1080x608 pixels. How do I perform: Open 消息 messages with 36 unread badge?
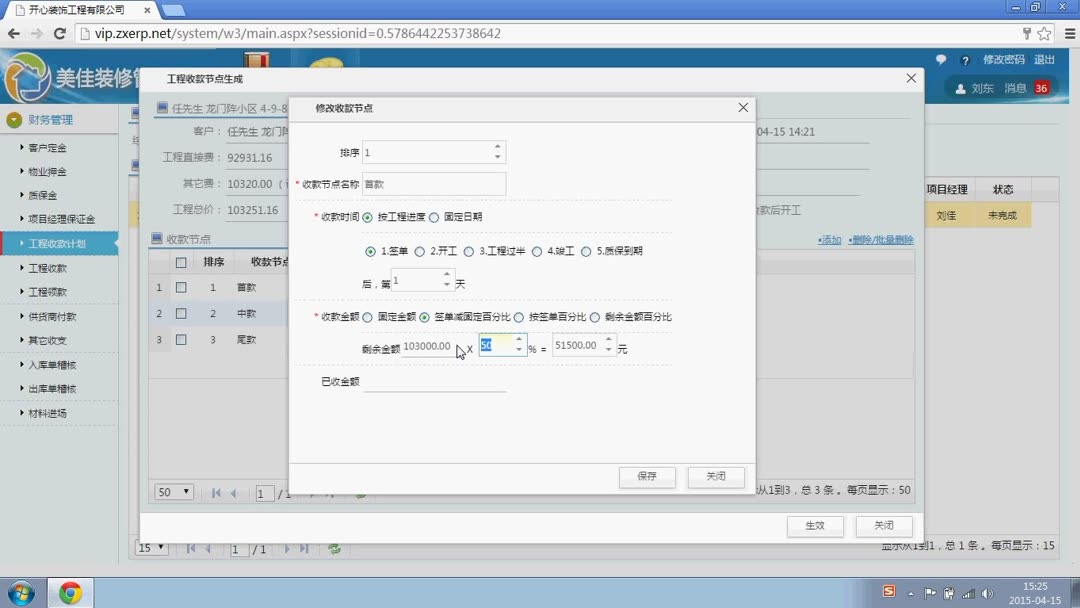pyautogui.click(x=1019, y=88)
